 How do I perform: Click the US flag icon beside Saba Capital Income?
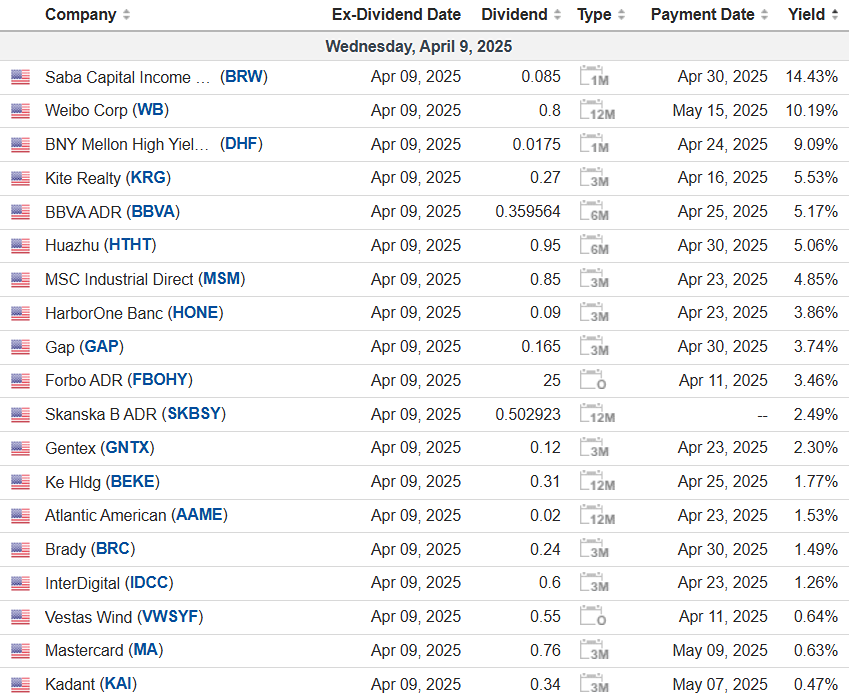[21, 77]
